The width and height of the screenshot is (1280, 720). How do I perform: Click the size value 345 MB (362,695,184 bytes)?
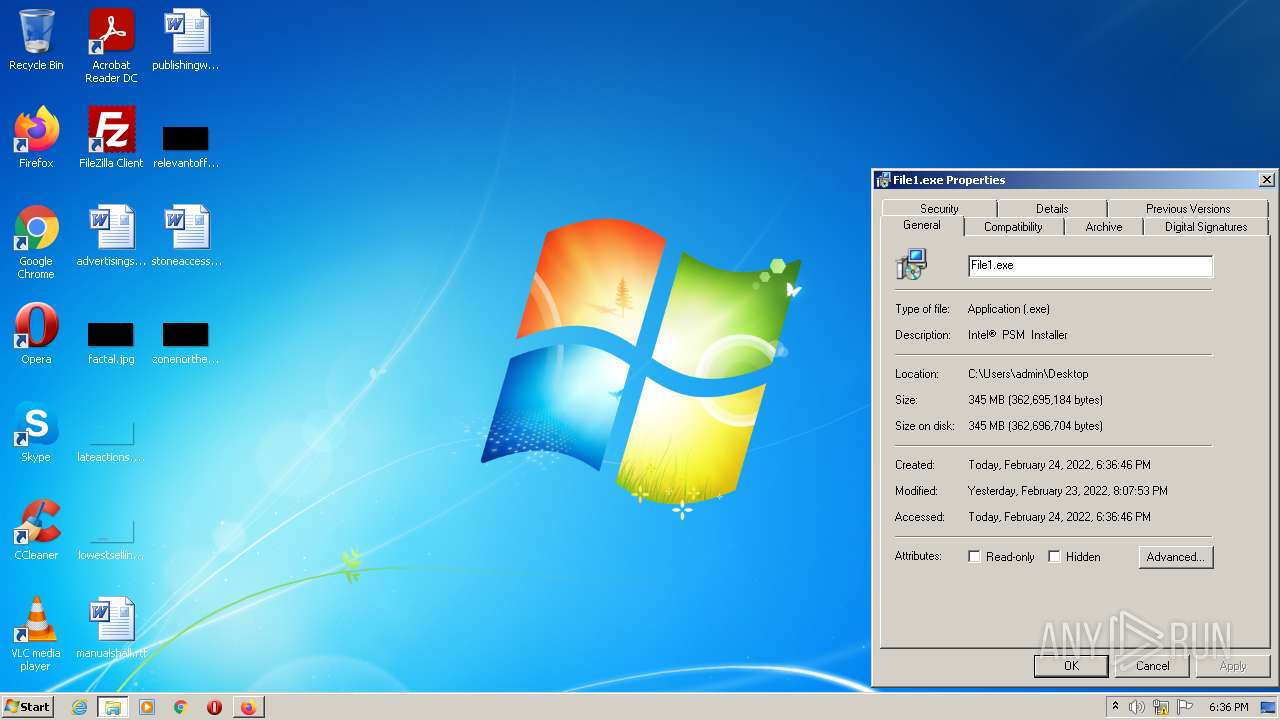click(x=1035, y=400)
